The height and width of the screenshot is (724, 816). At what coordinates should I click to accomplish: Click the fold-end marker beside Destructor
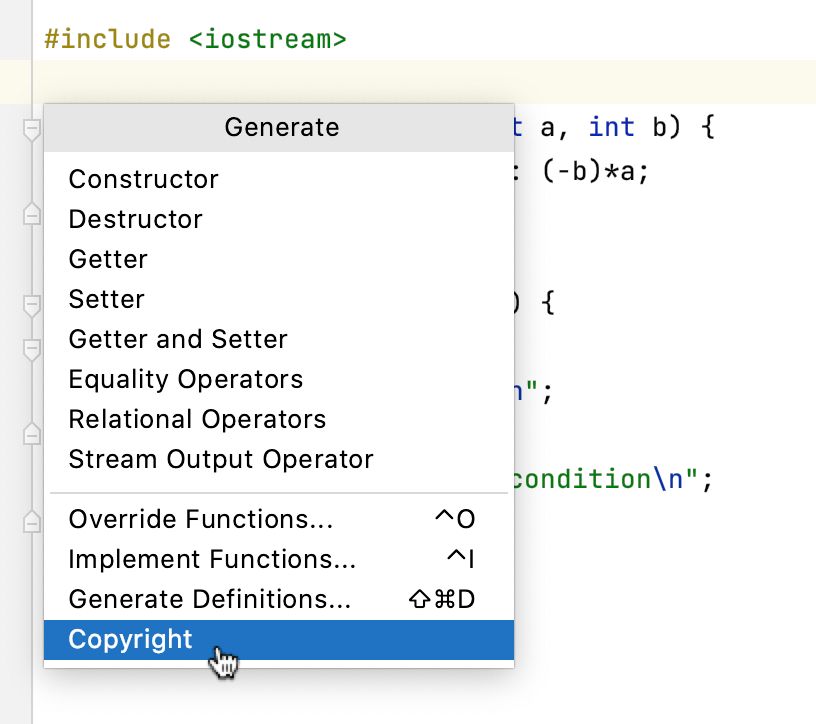32,214
